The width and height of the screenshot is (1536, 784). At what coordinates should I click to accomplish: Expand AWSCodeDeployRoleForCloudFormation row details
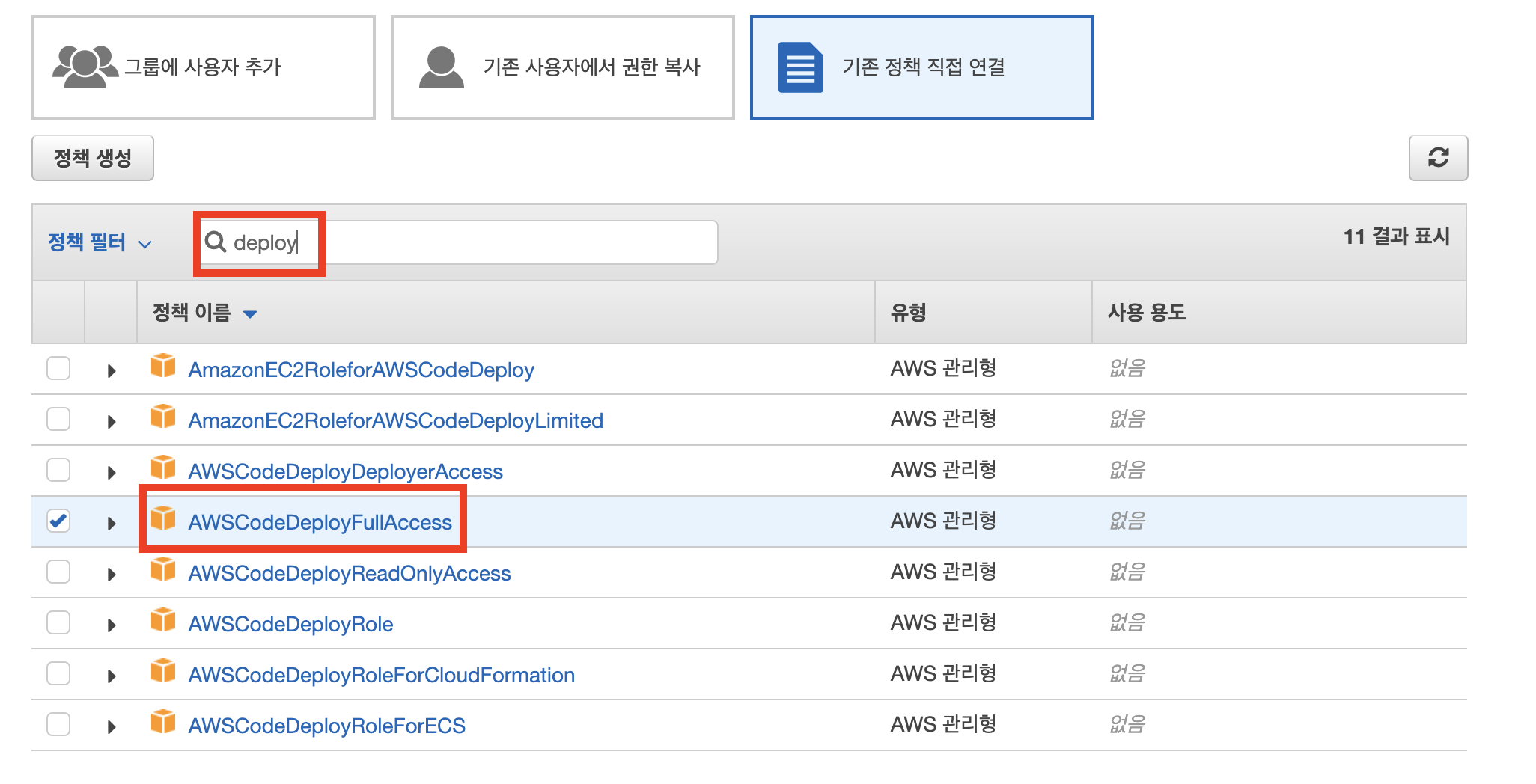(112, 676)
